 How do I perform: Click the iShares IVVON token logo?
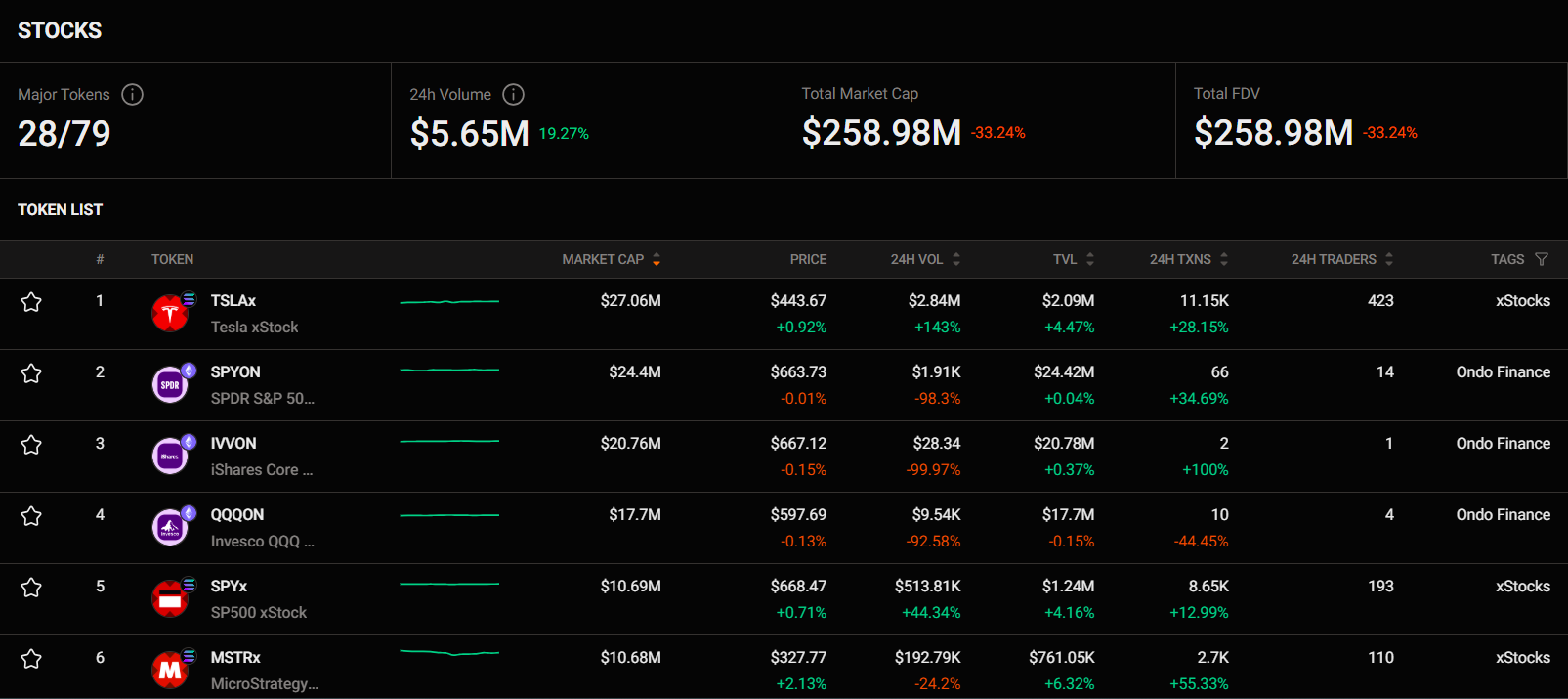coord(171,457)
